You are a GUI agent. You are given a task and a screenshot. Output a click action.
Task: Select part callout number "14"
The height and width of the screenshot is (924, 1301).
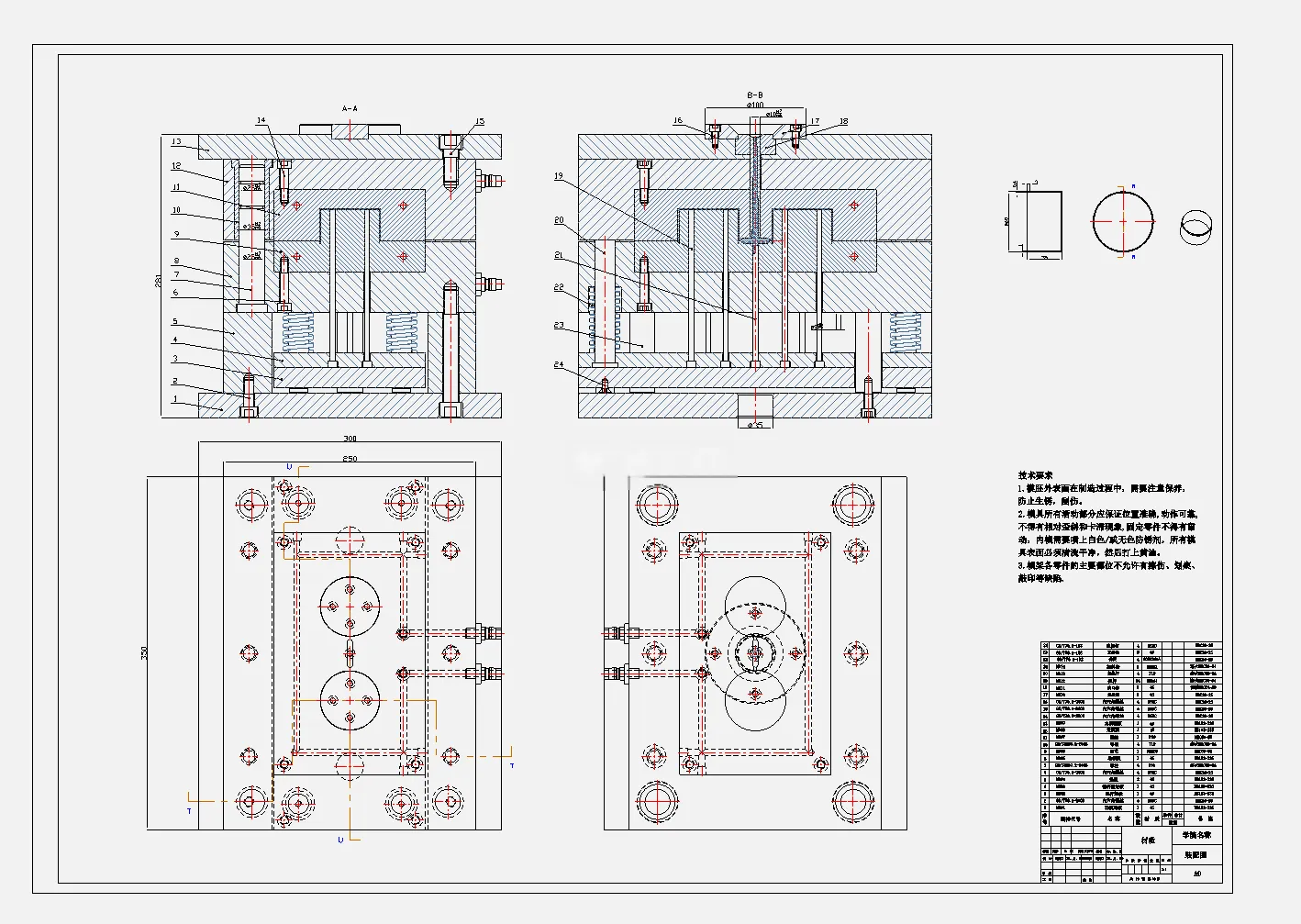(261, 120)
